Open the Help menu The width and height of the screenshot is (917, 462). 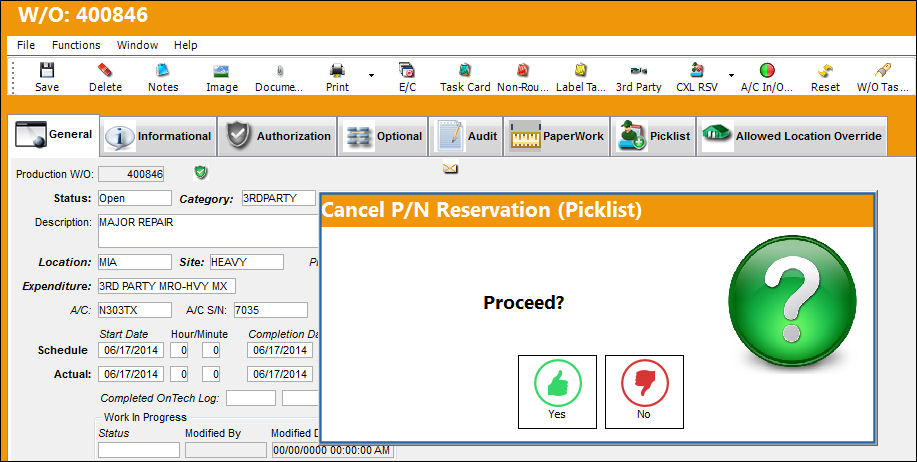[x=185, y=45]
